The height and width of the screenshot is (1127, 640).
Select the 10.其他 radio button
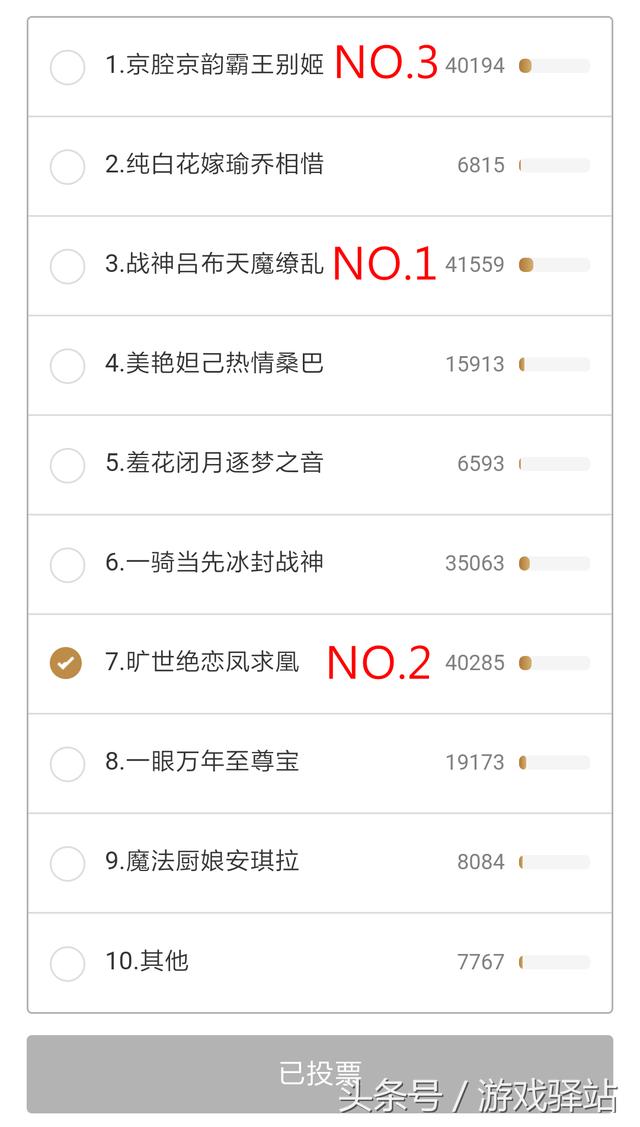point(67,963)
